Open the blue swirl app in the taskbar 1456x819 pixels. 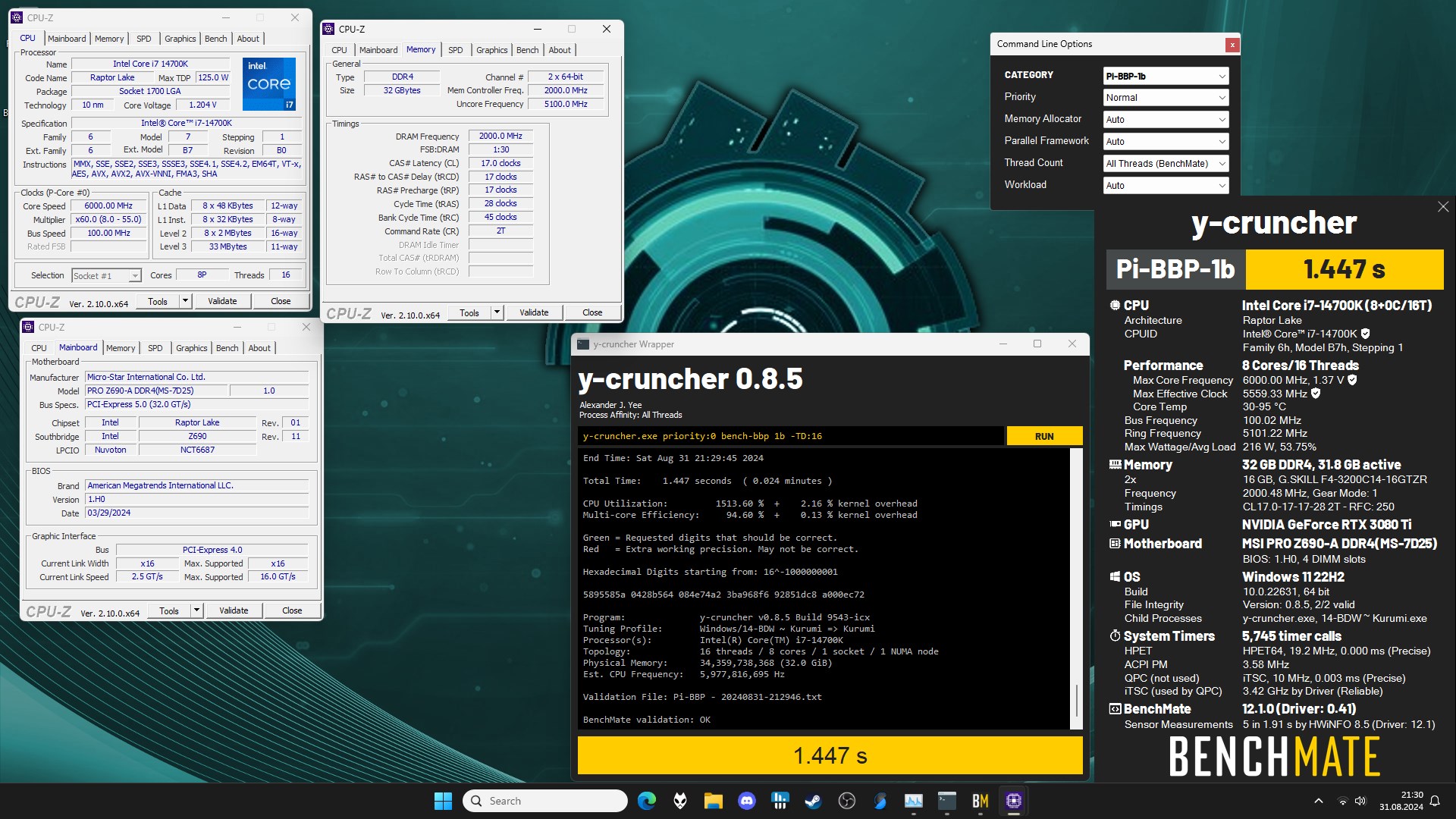[880, 801]
